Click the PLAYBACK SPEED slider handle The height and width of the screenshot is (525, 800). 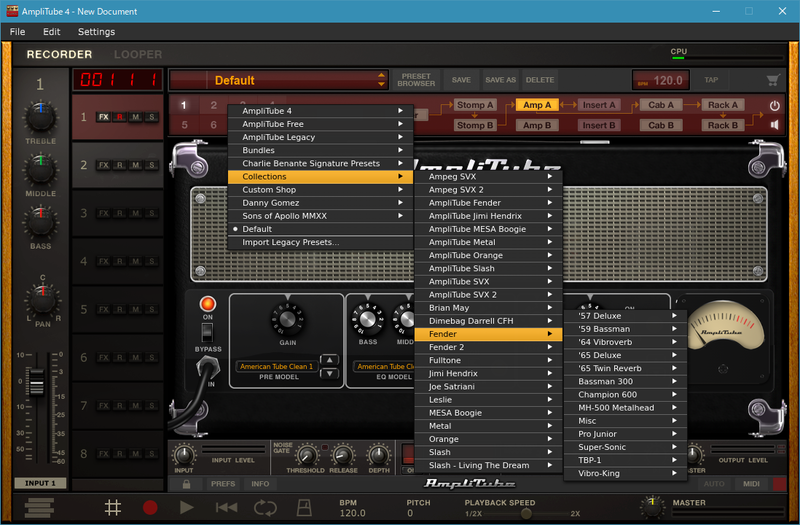pyautogui.click(x=526, y=513)
